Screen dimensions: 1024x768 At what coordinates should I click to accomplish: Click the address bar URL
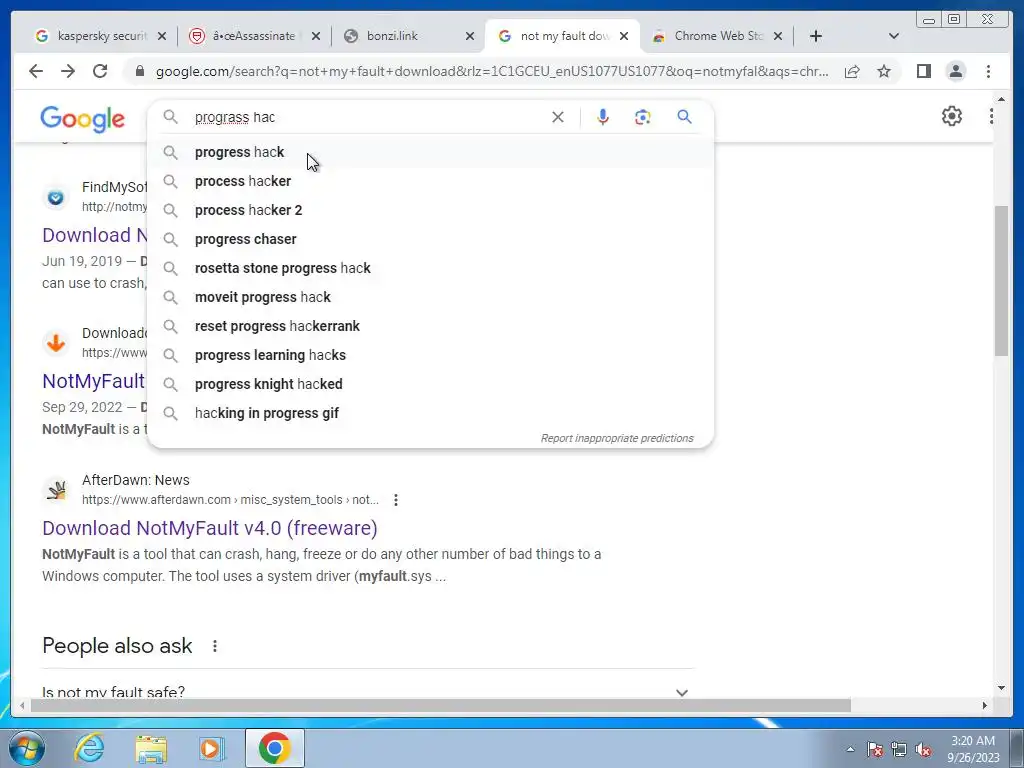492,71
